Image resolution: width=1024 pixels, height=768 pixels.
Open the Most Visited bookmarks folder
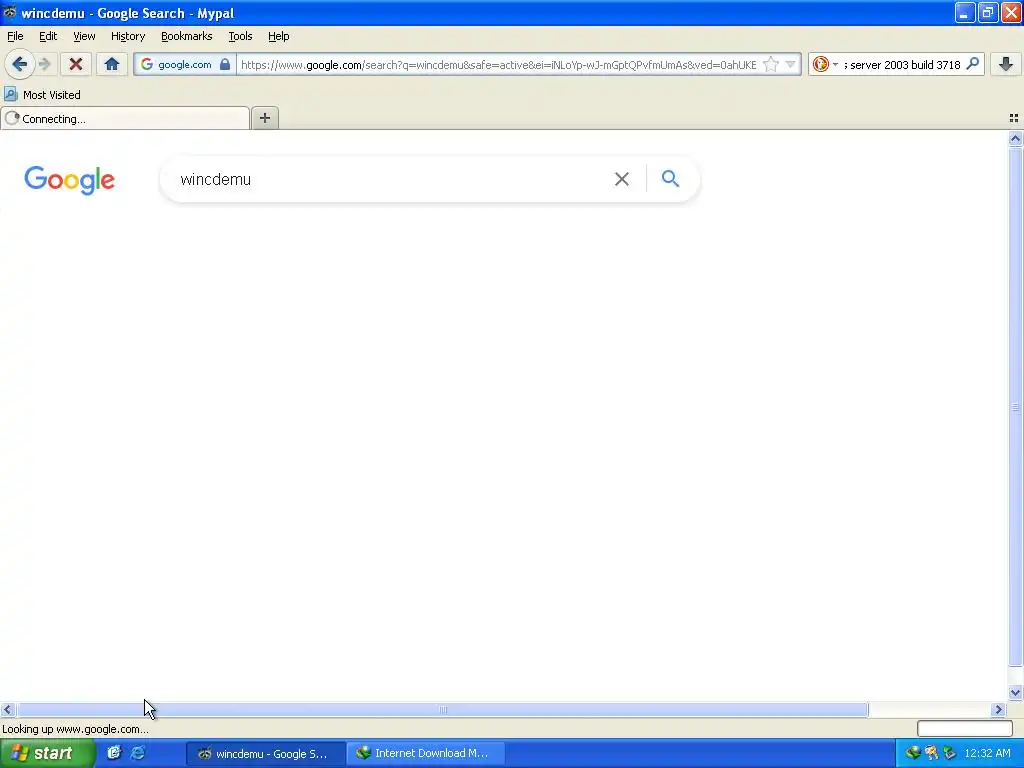pos(42,95)
